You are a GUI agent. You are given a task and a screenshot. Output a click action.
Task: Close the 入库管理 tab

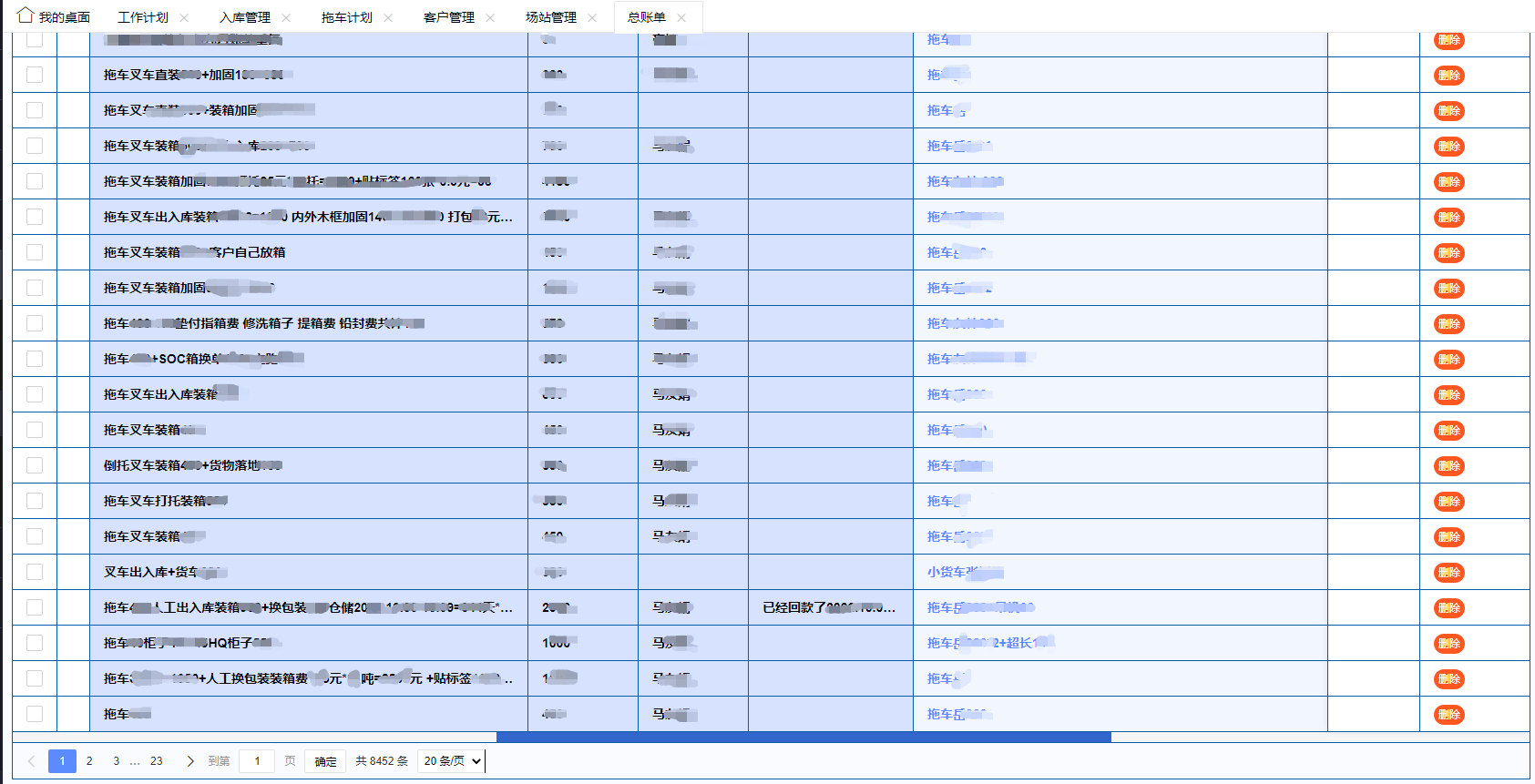(x=286, y=17)
